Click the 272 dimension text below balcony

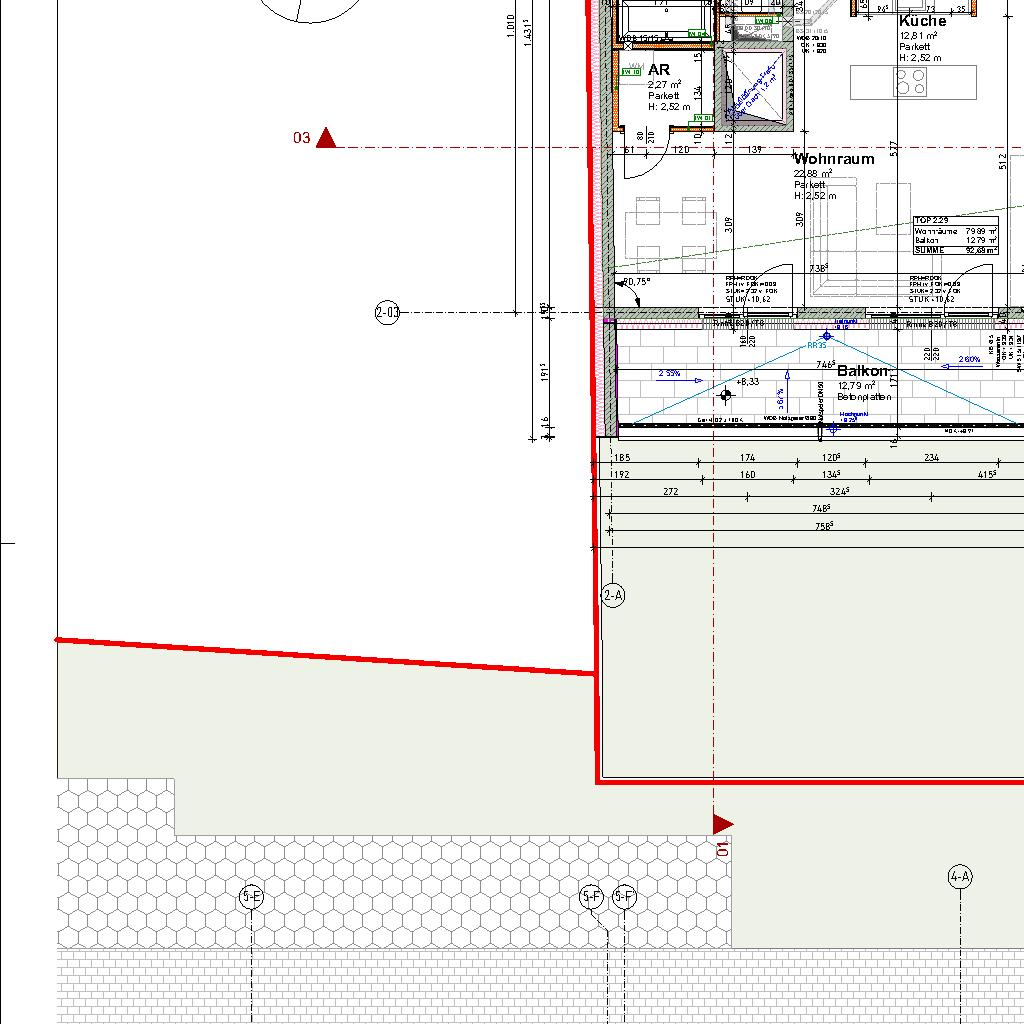[670, 492]
